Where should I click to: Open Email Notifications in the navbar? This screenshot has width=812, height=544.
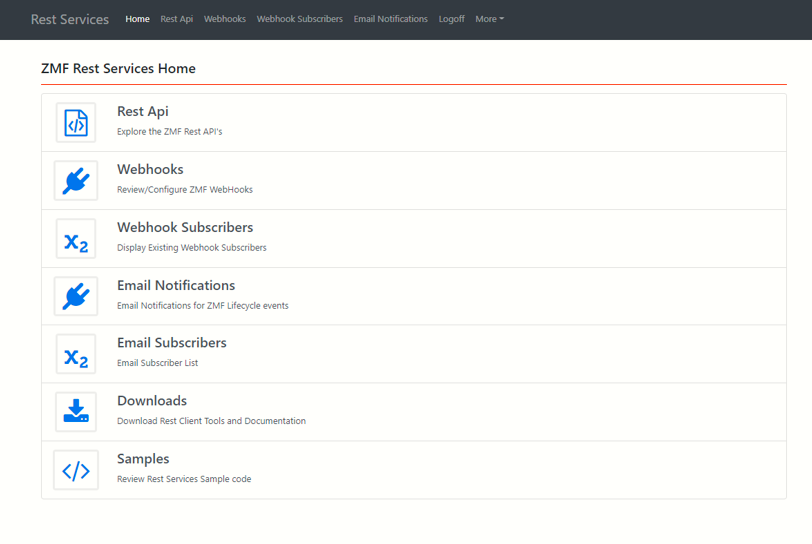(390, 19)
